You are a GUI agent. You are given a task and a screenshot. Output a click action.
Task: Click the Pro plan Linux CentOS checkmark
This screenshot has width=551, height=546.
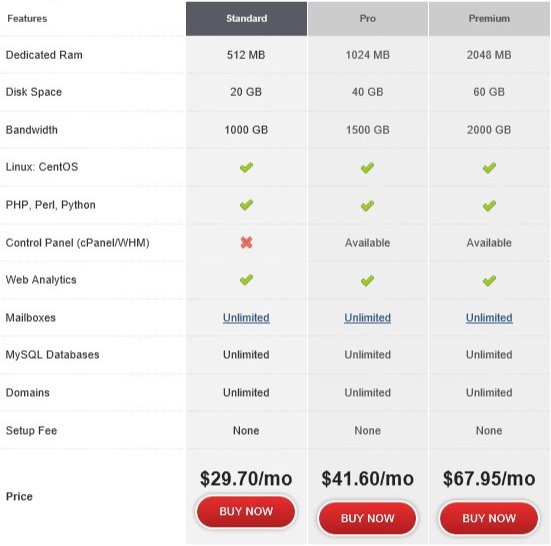click(x=367, y=168)
